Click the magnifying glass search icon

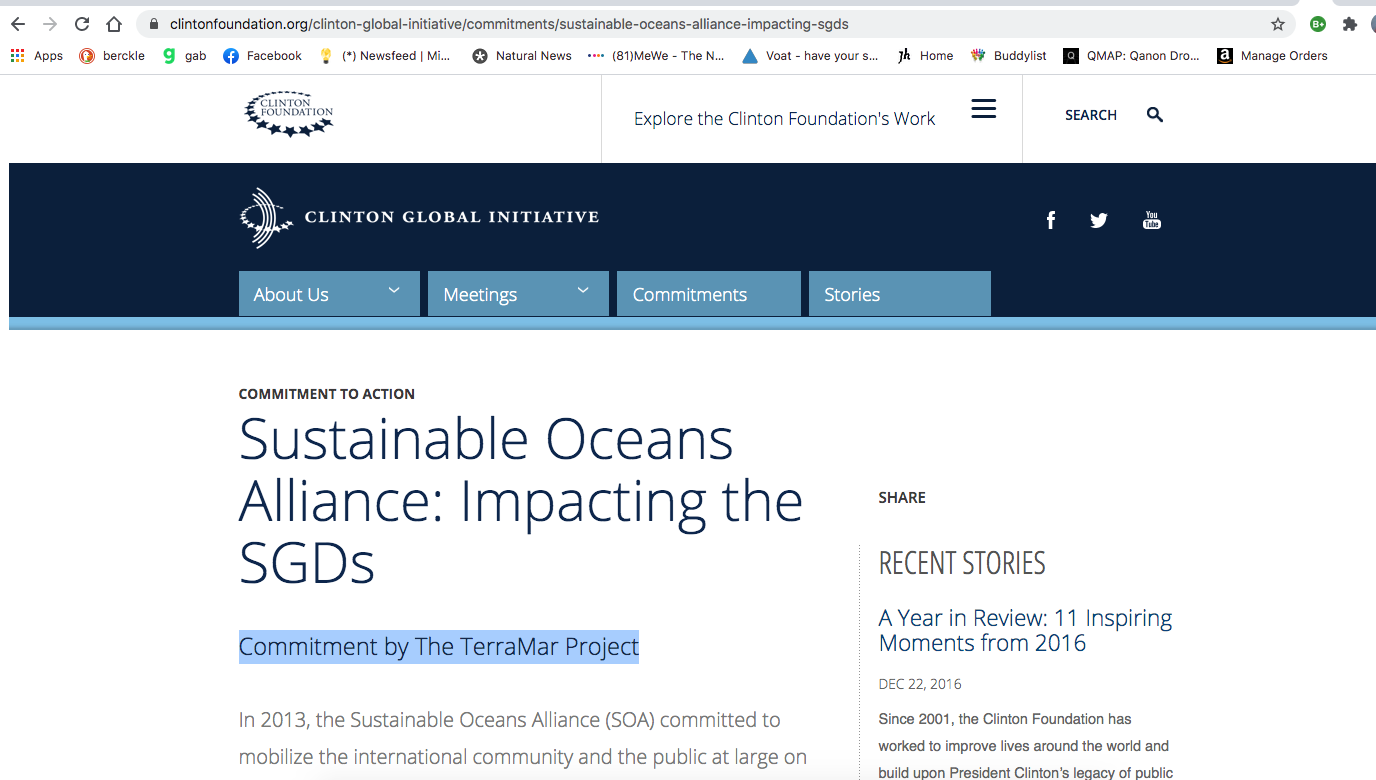point(1155,115)
